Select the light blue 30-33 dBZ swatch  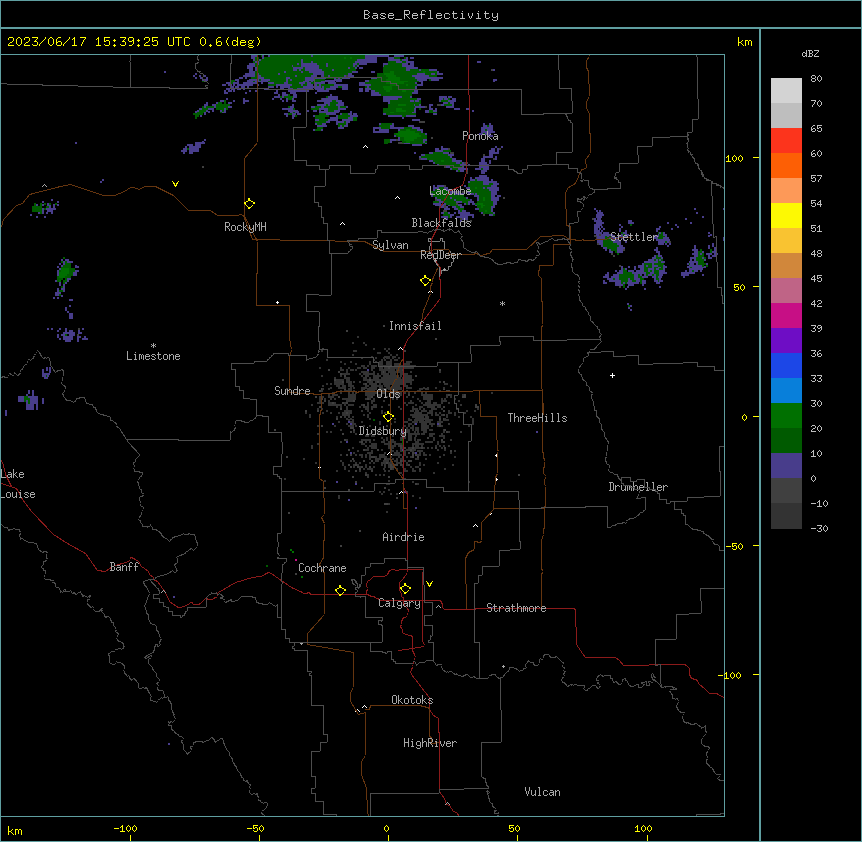pos(786,391)
